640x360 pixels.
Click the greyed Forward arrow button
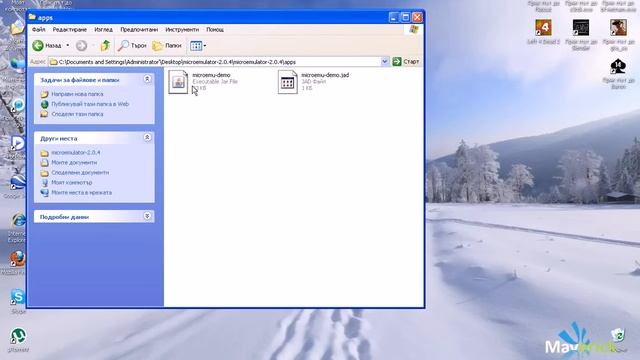coord(81,45)
